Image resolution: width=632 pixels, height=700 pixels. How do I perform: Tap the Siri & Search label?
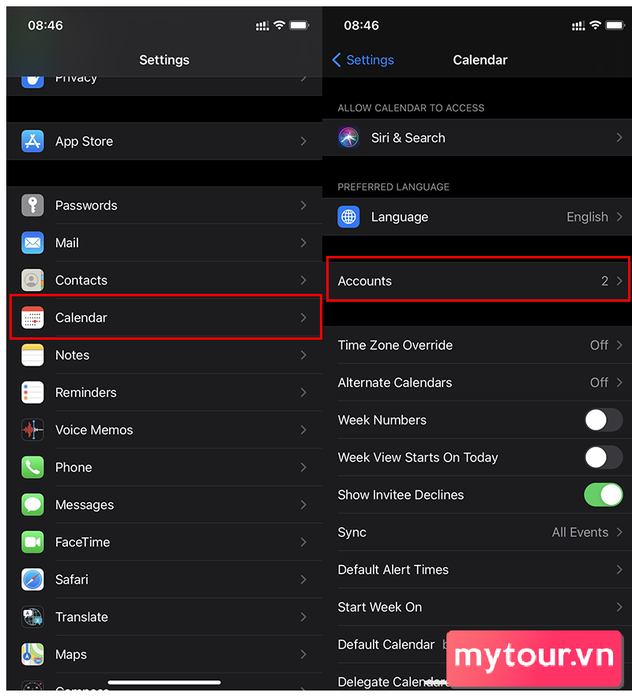[408, 138]
